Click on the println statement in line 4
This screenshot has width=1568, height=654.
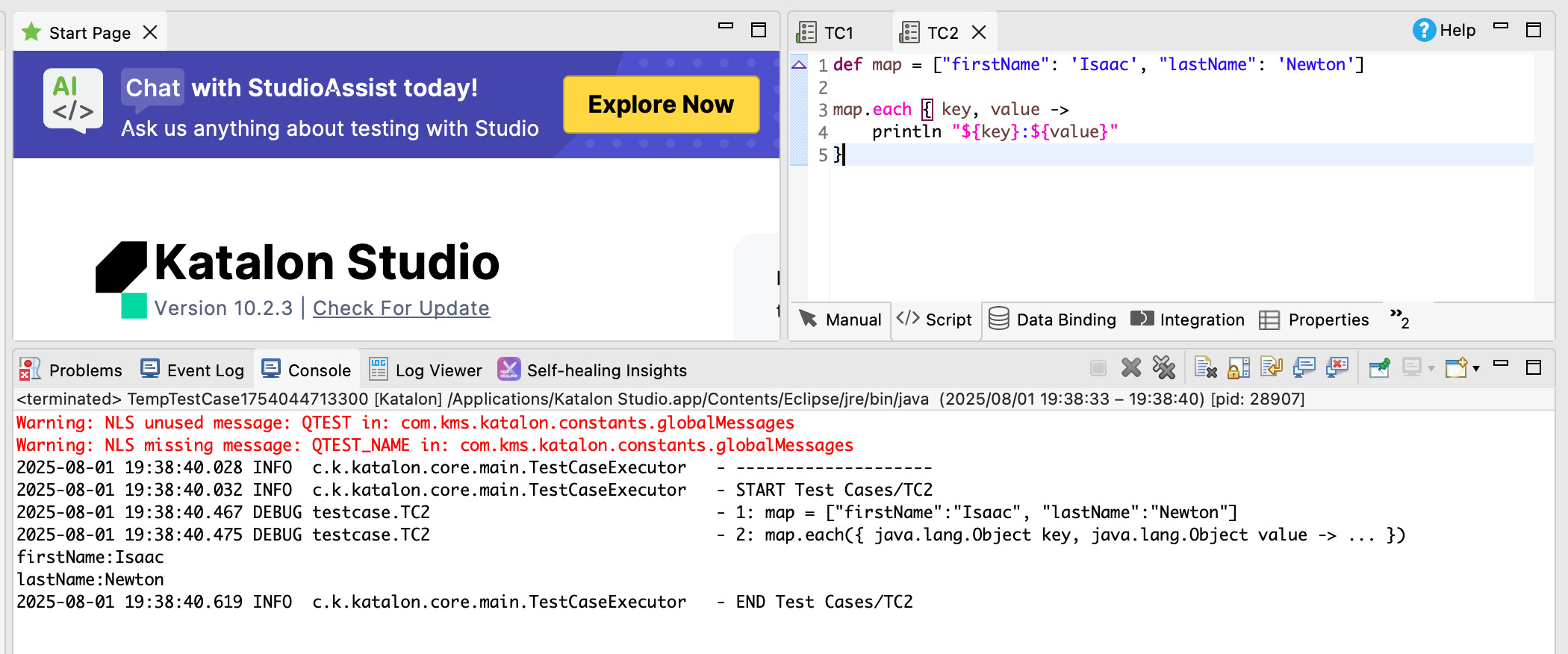(995, 132)
